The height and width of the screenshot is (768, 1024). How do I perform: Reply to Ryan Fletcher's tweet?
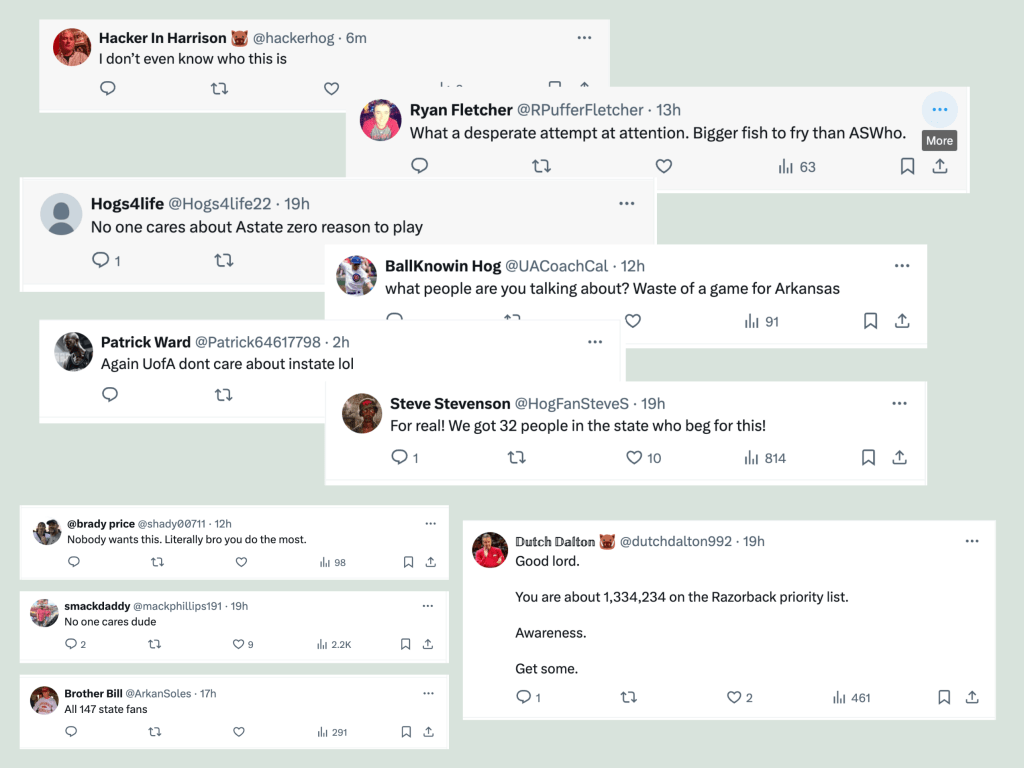click(x=420, y=166)
